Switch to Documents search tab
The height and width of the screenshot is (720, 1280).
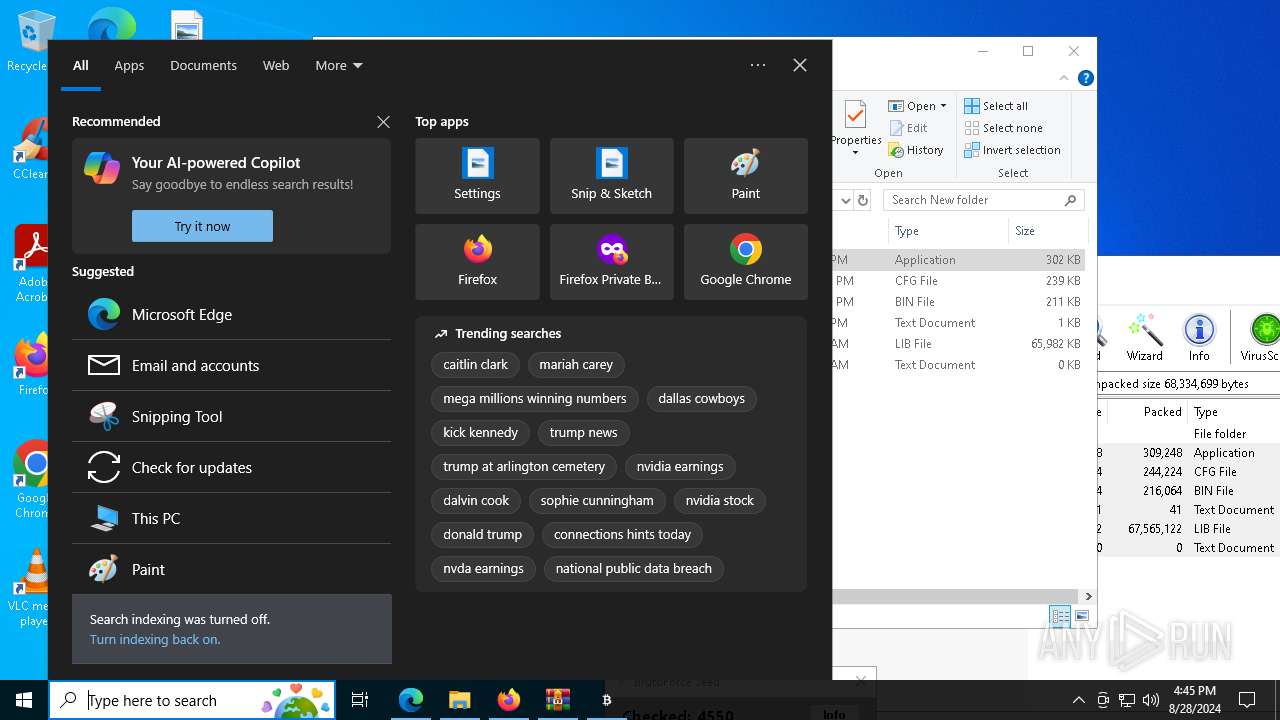coord(203,65)
